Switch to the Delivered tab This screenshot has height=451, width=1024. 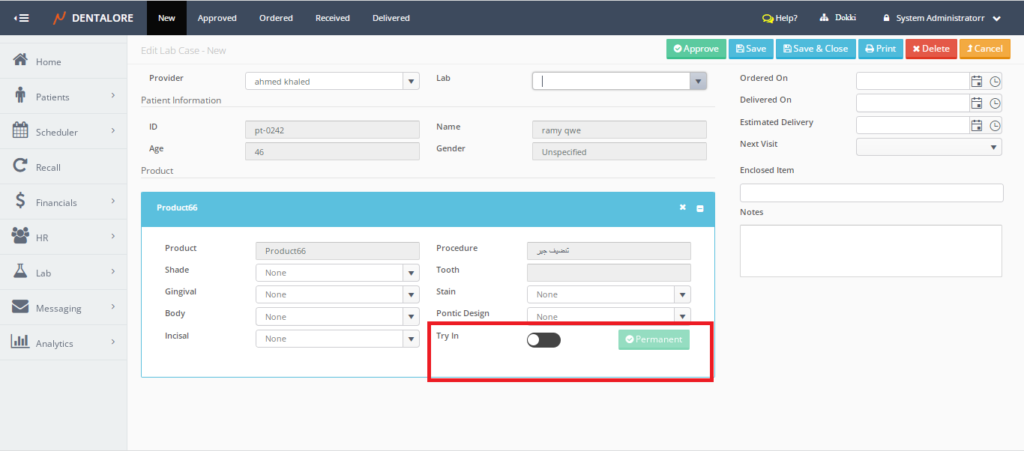[391, 18]
